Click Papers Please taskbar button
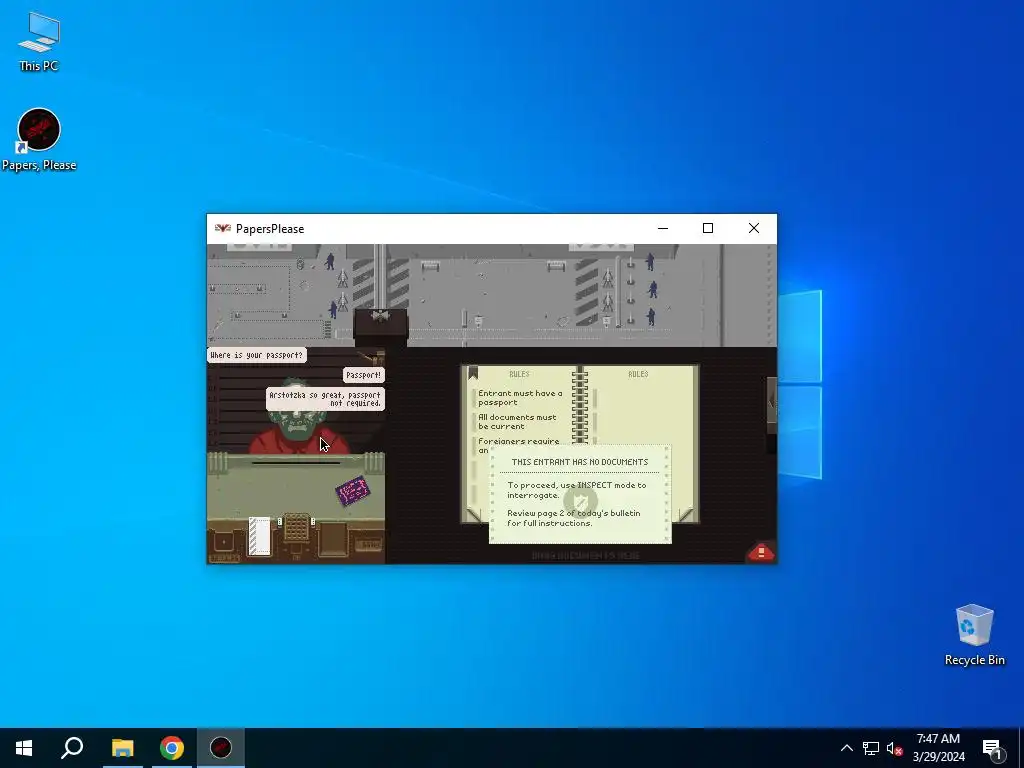Image resolution: width=1024 pixels, height=768 pixels. (221, 748)
